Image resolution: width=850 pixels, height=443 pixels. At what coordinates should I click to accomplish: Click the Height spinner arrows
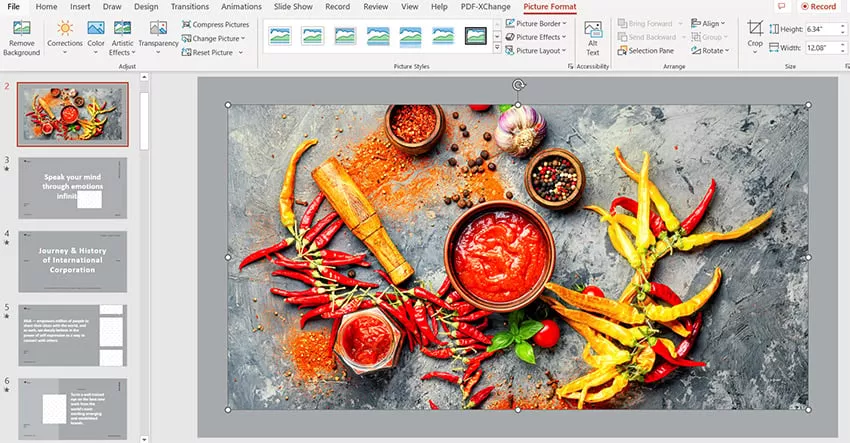click(843, 29)
